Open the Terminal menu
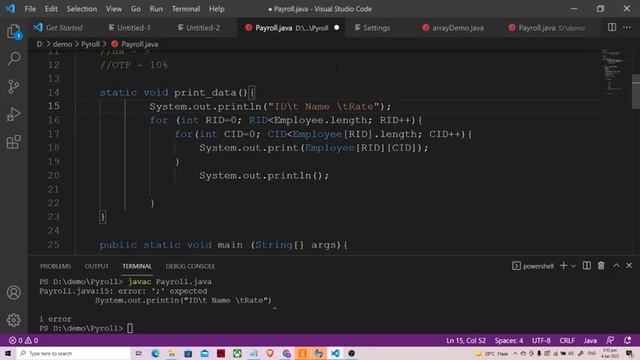 (186, 9)
